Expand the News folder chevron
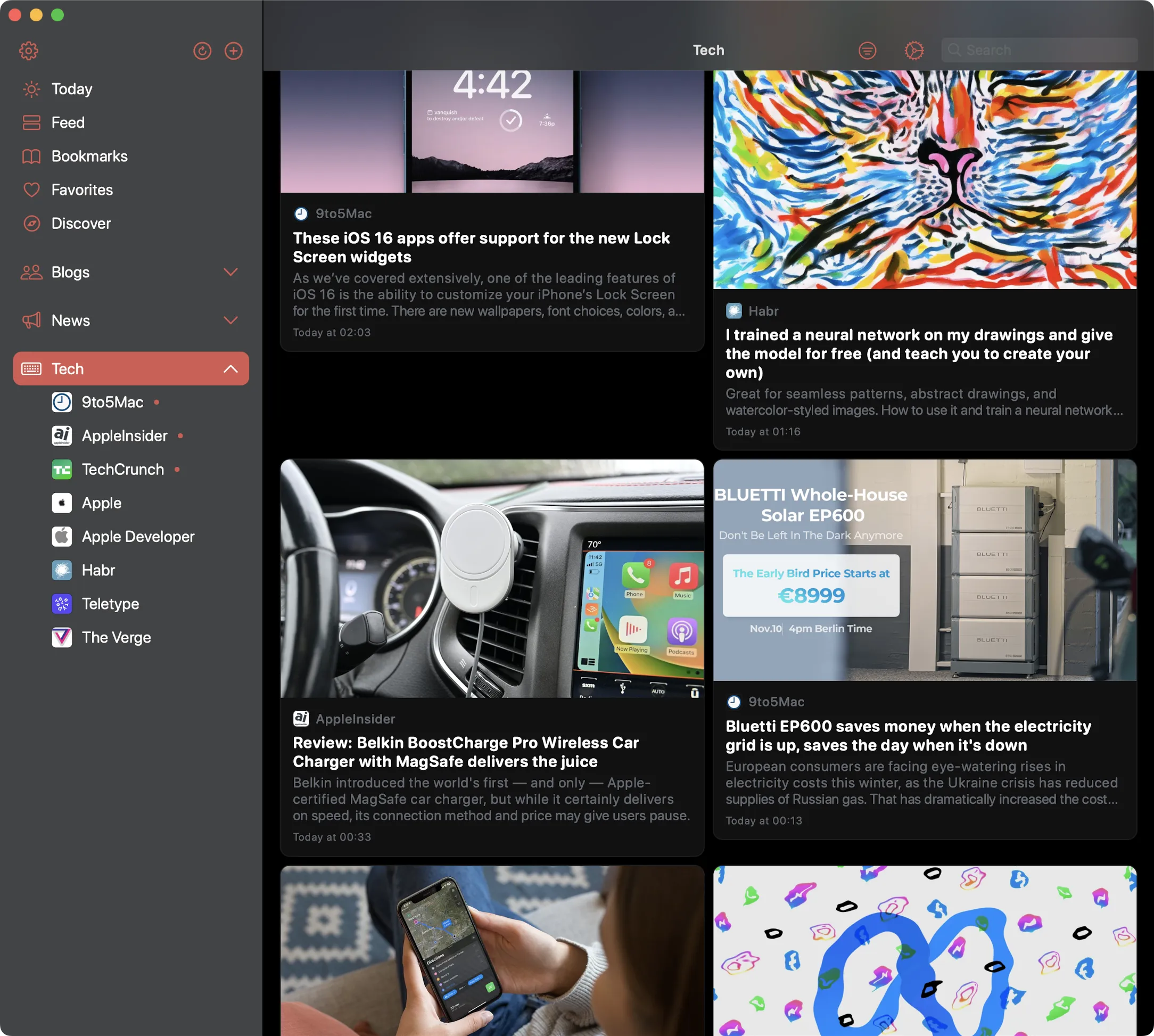Image resolution: width=1154 pixels, height=1036 pixels. [x=230, y=320]
